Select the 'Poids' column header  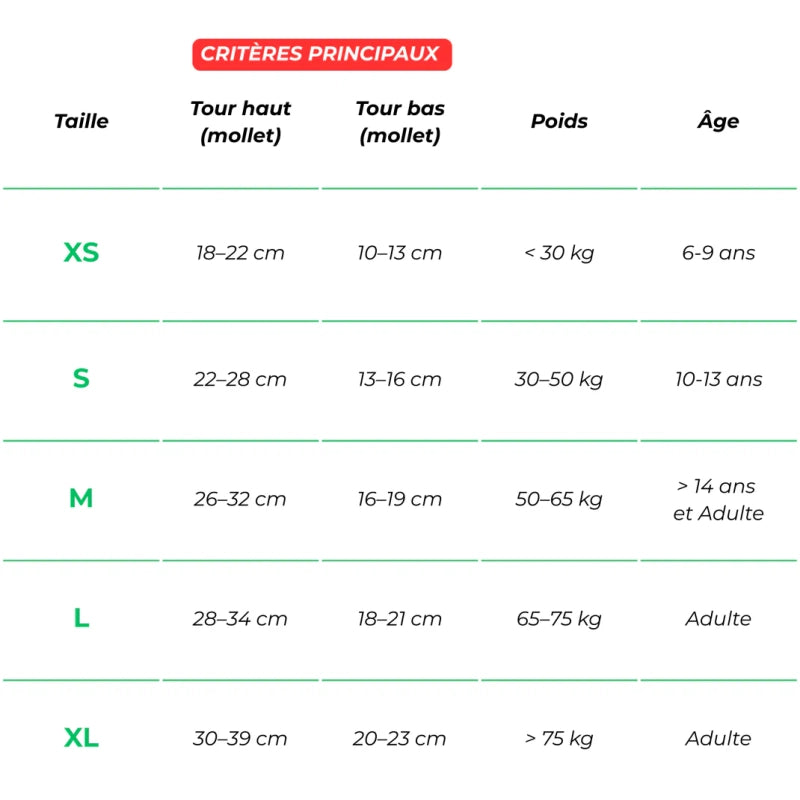point(559,121)
